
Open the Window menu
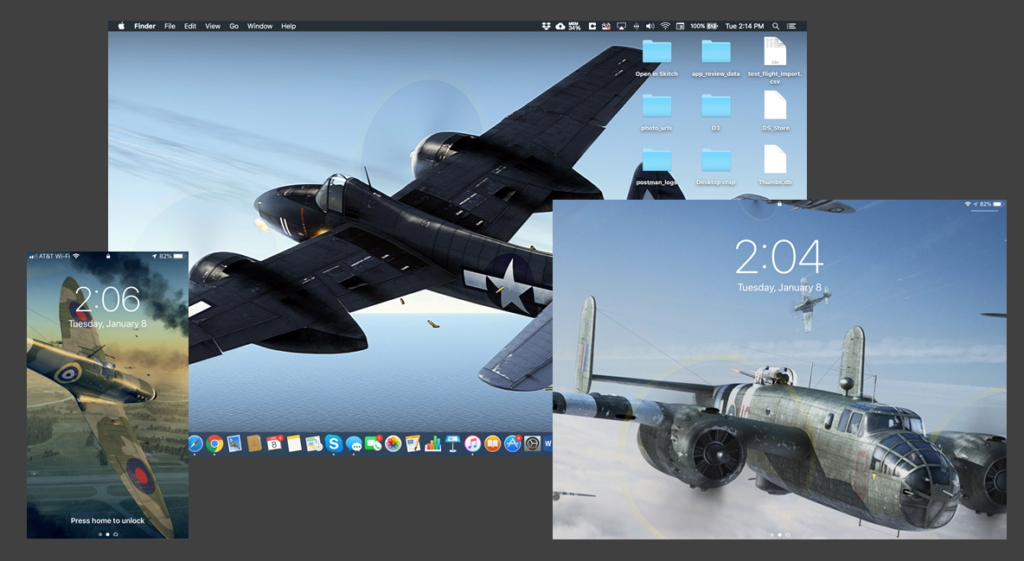(260, 26)
